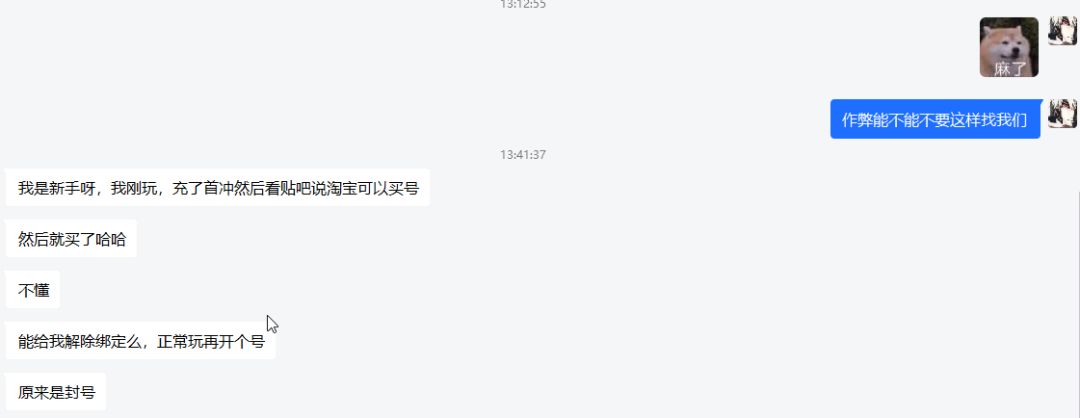The image size is (1080, 418).
Task: Click the 13:12:55 timestamp at the top
Action: coord(523,3)
